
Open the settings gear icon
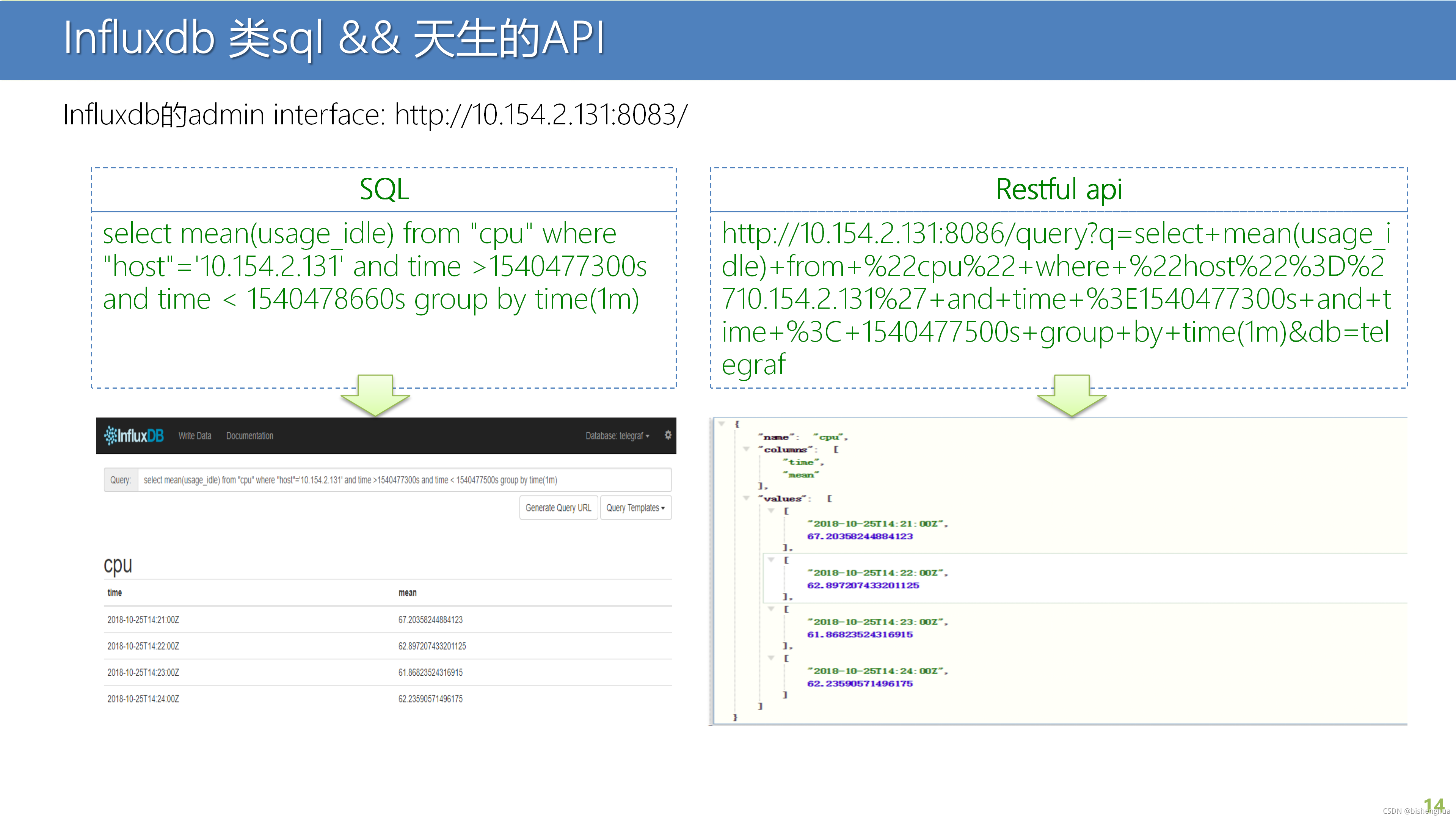(x=668, y=435)
